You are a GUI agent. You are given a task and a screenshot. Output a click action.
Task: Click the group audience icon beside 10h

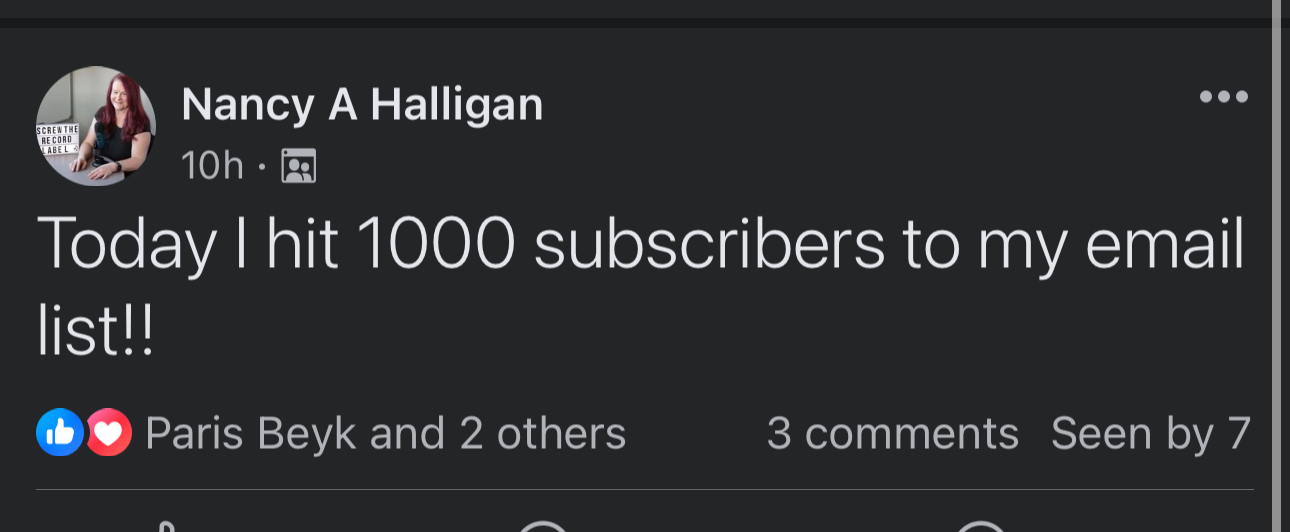[x=298, y=166]
